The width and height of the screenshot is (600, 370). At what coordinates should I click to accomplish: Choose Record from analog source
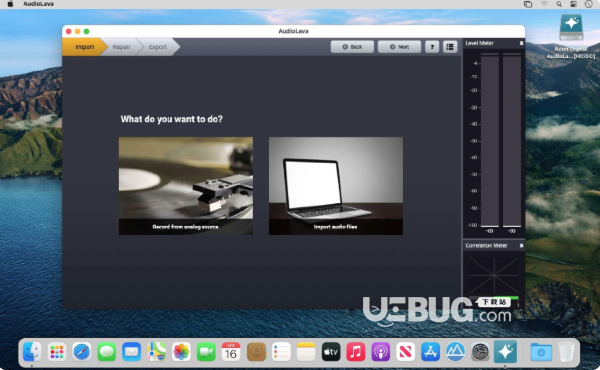click(186, 186)
